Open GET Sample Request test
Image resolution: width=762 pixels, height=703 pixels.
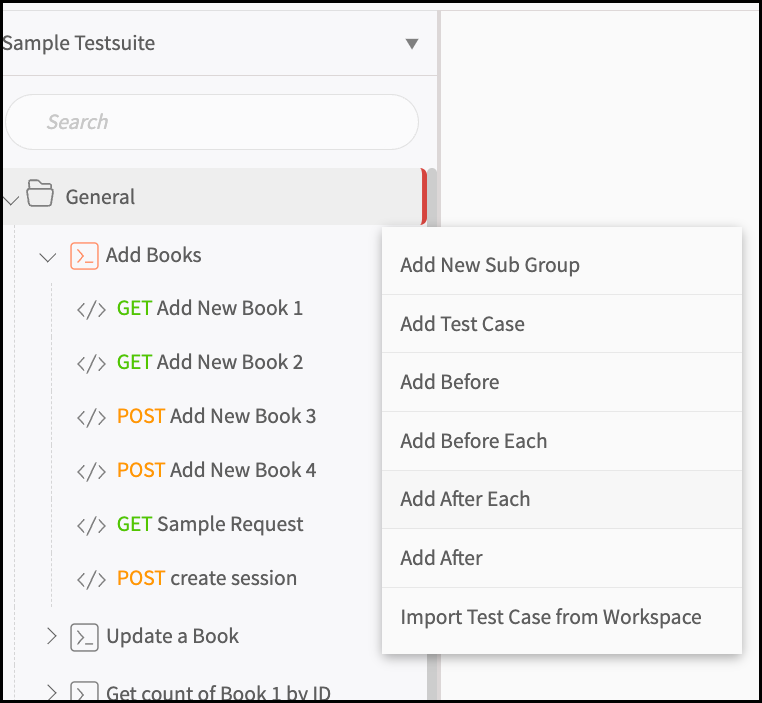(210, 525)
